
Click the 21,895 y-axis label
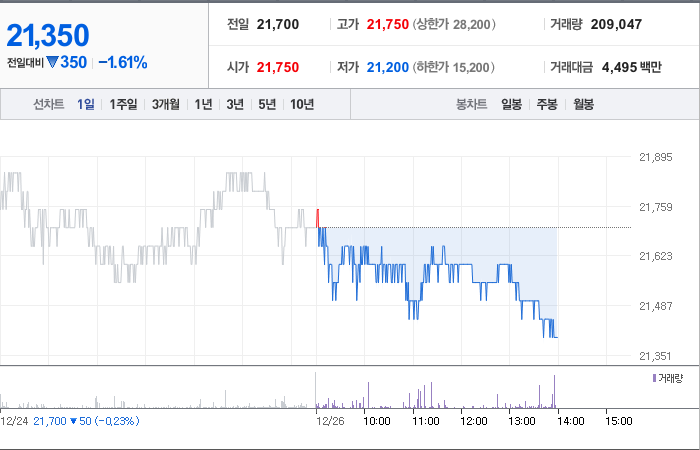point(655,157)
